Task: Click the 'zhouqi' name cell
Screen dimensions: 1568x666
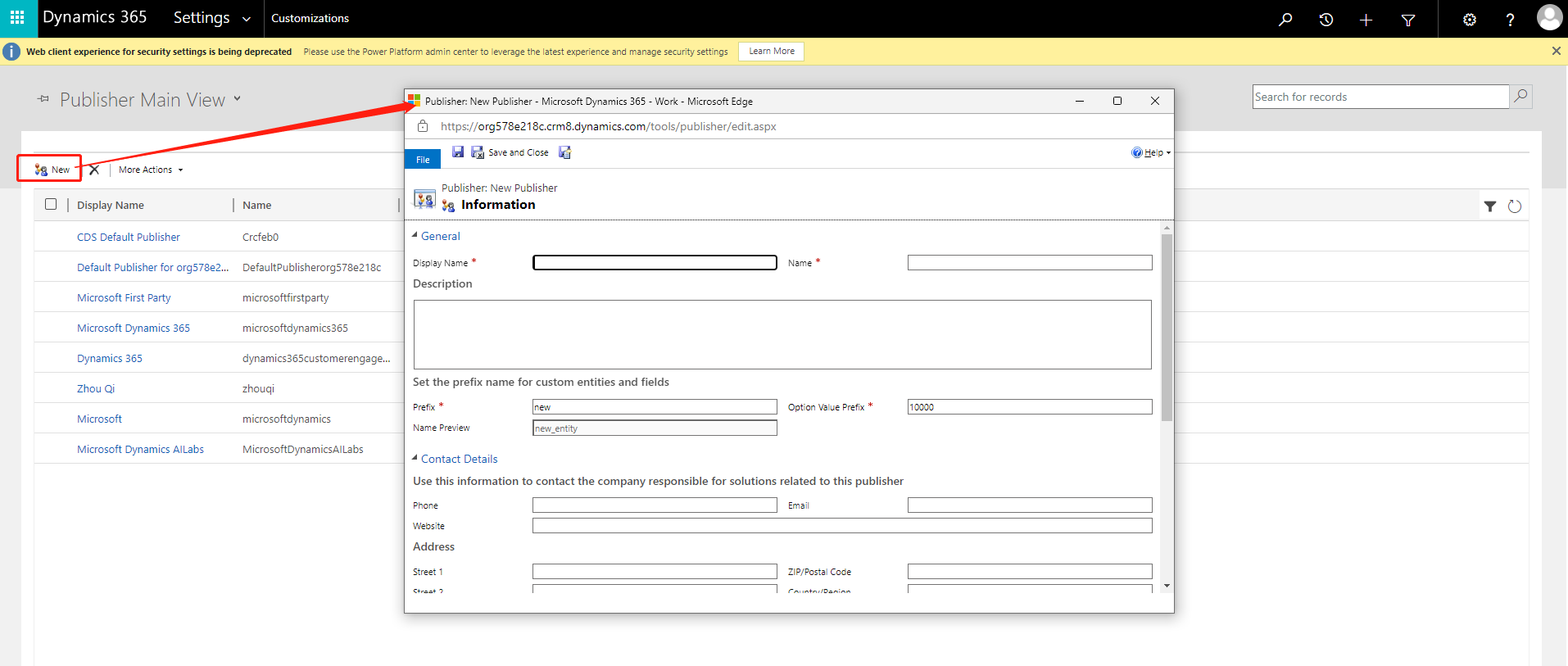Action: pos(258,388)
